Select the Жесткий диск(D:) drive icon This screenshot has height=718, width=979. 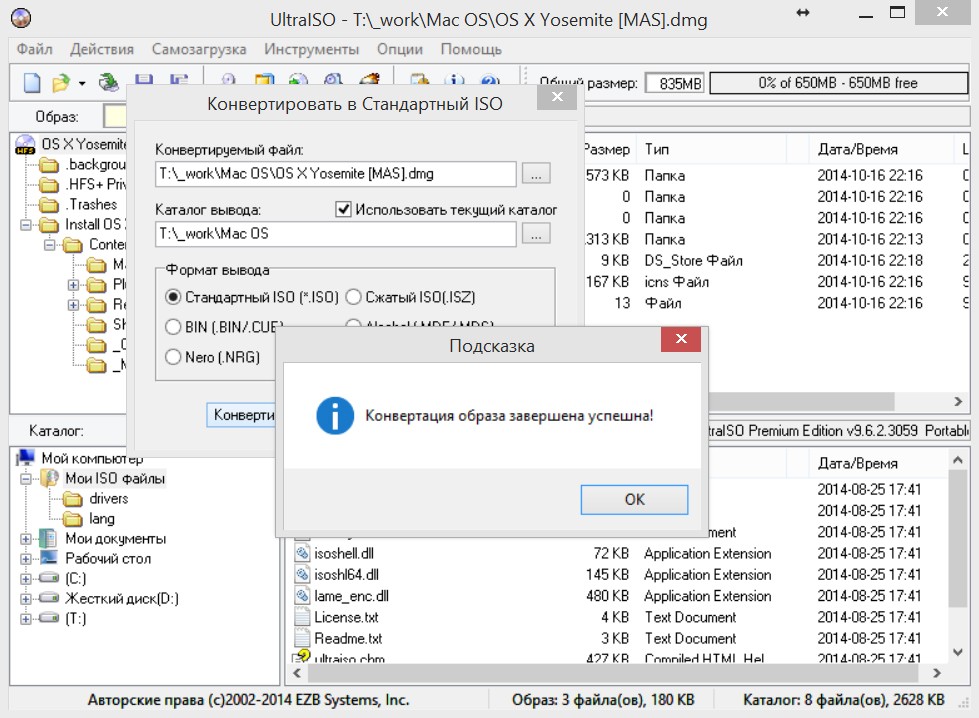49,598
